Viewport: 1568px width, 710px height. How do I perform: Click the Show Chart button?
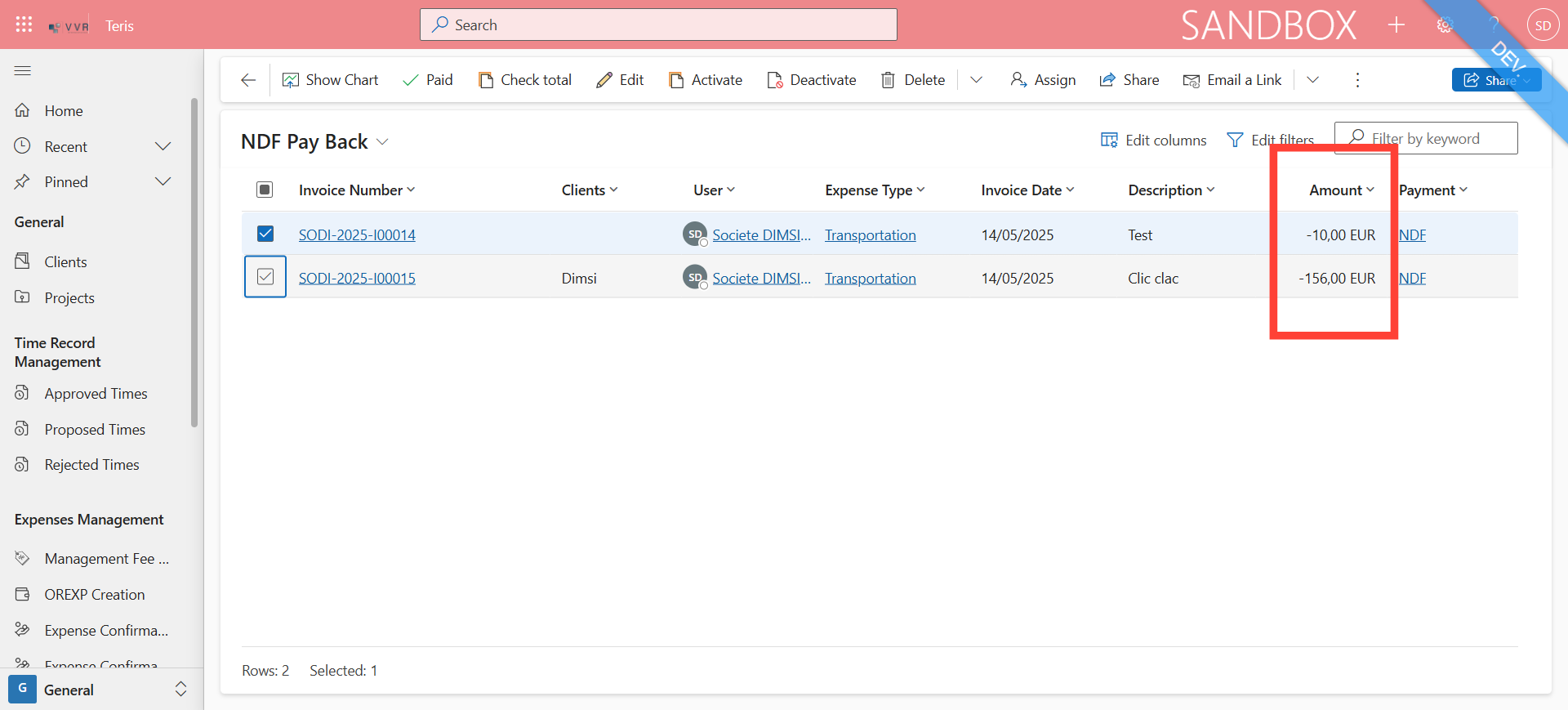(330, 80)
